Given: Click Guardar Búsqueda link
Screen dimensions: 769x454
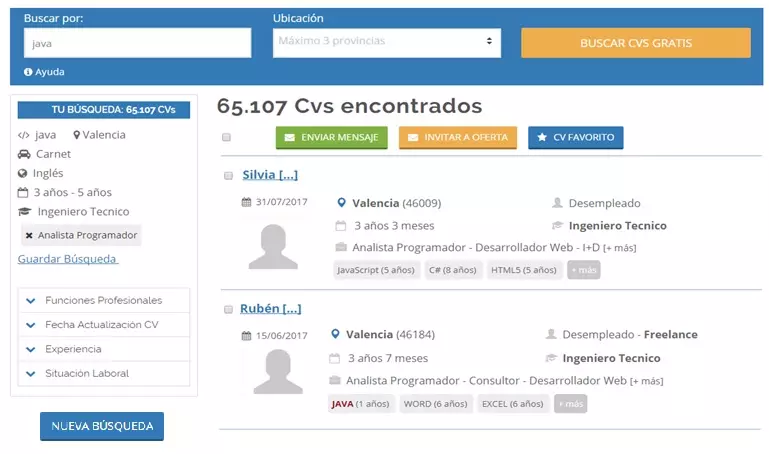Looking at the screenshot, I should 68,259.
